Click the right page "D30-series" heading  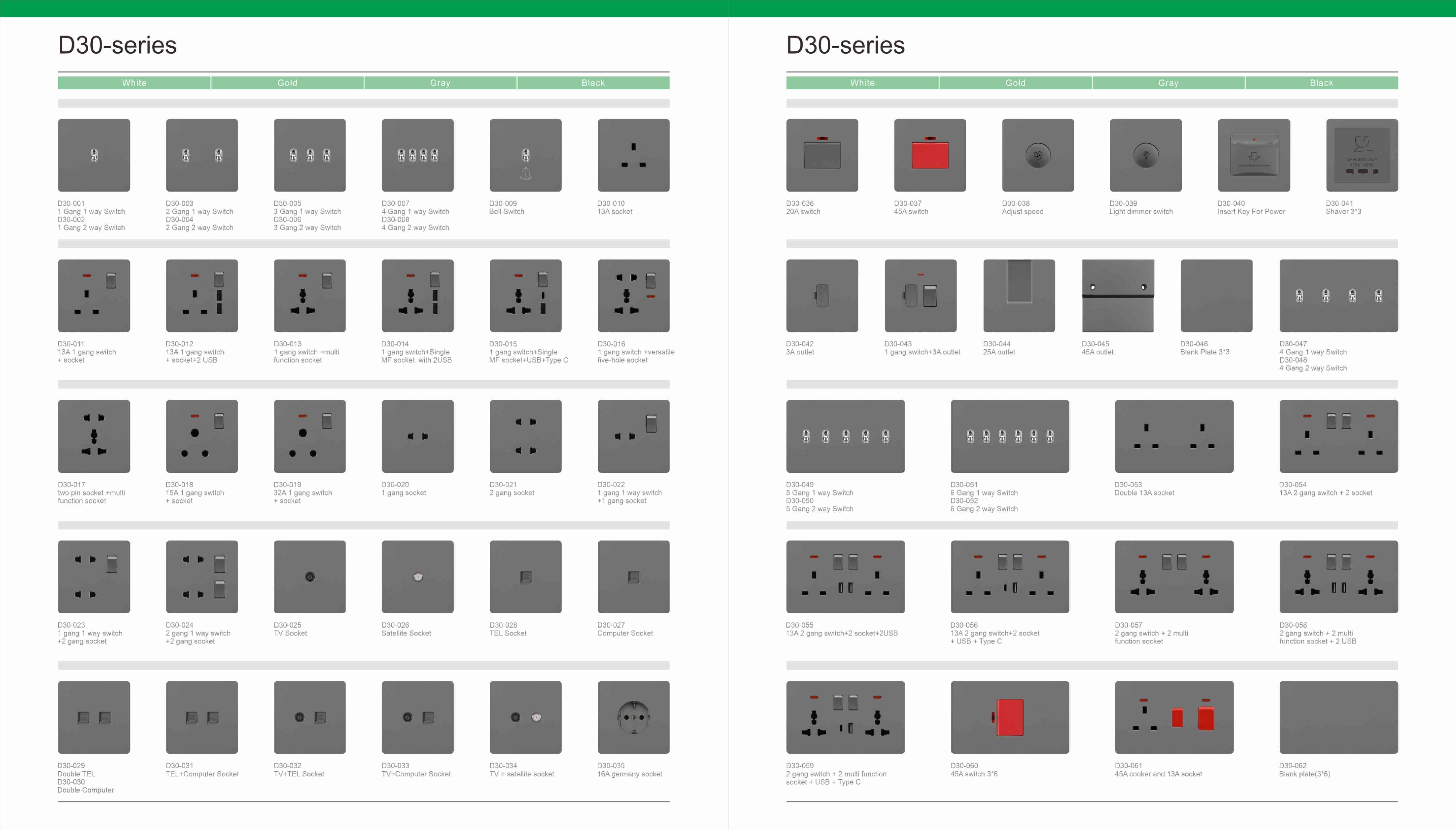pos(845,45)
